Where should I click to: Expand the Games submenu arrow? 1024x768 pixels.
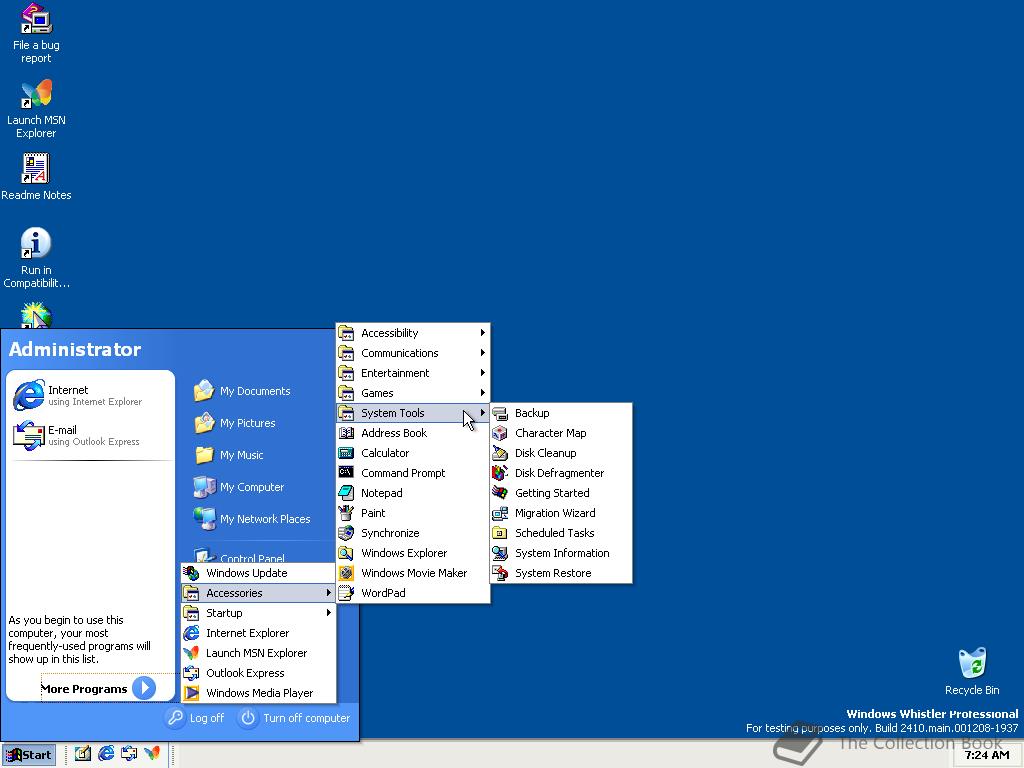tap(483, 392)
